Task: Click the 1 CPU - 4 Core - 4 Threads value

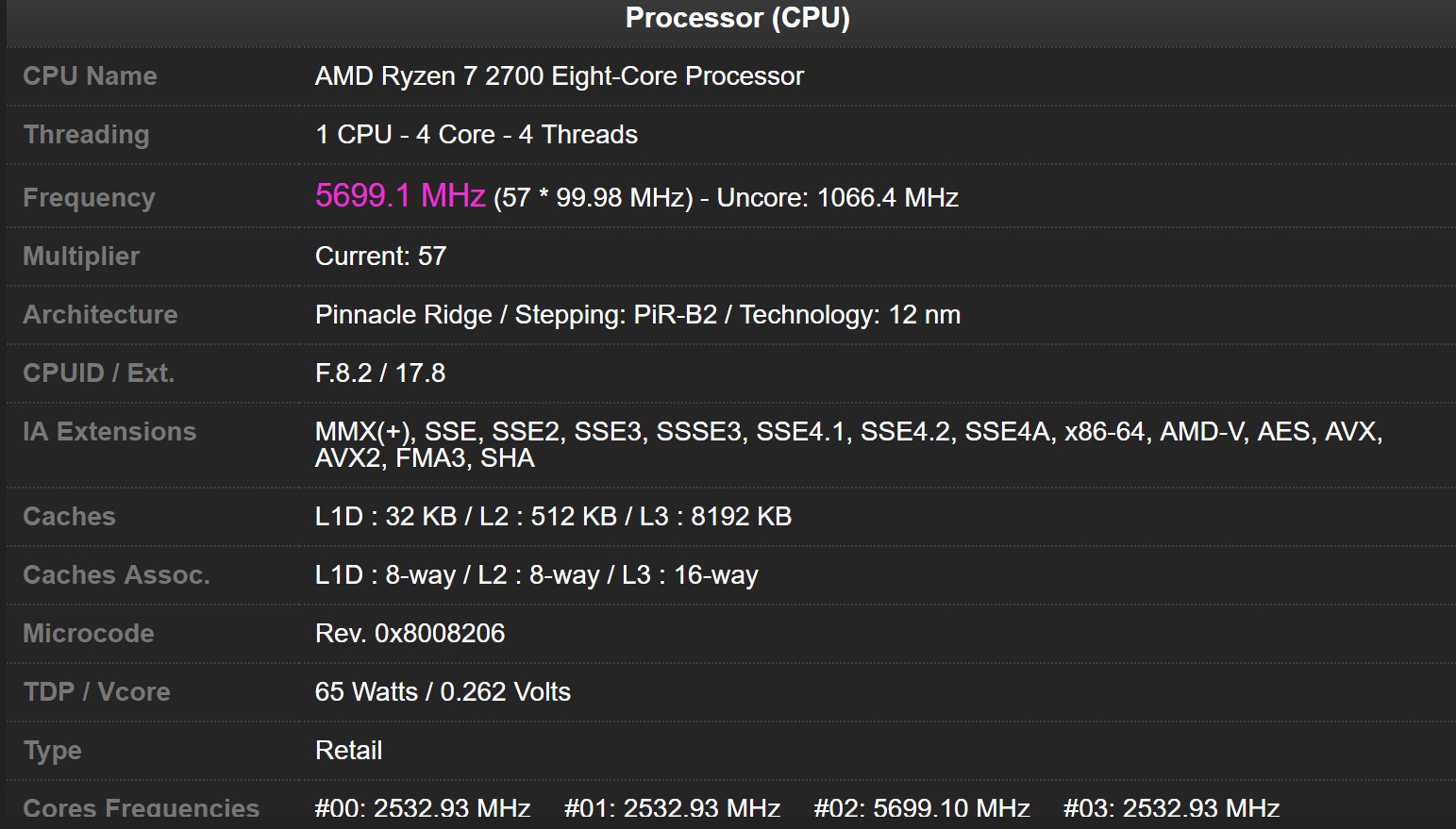Action: coord(477,135)
